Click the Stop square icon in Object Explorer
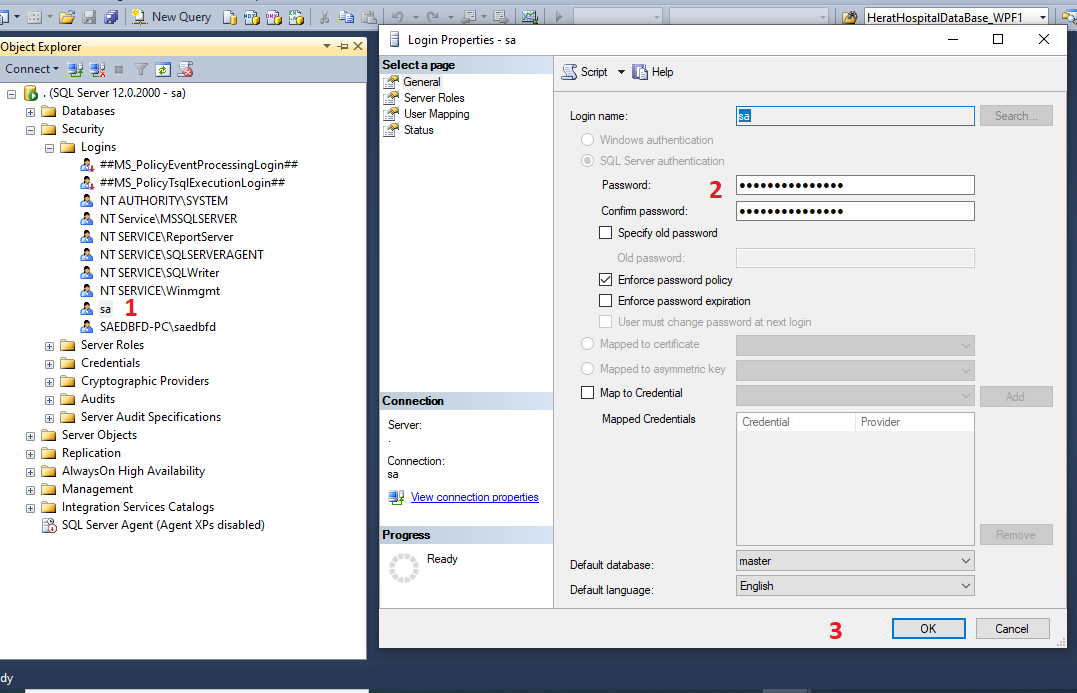This screenshot has width=1077, height=693. pos(119,69)
